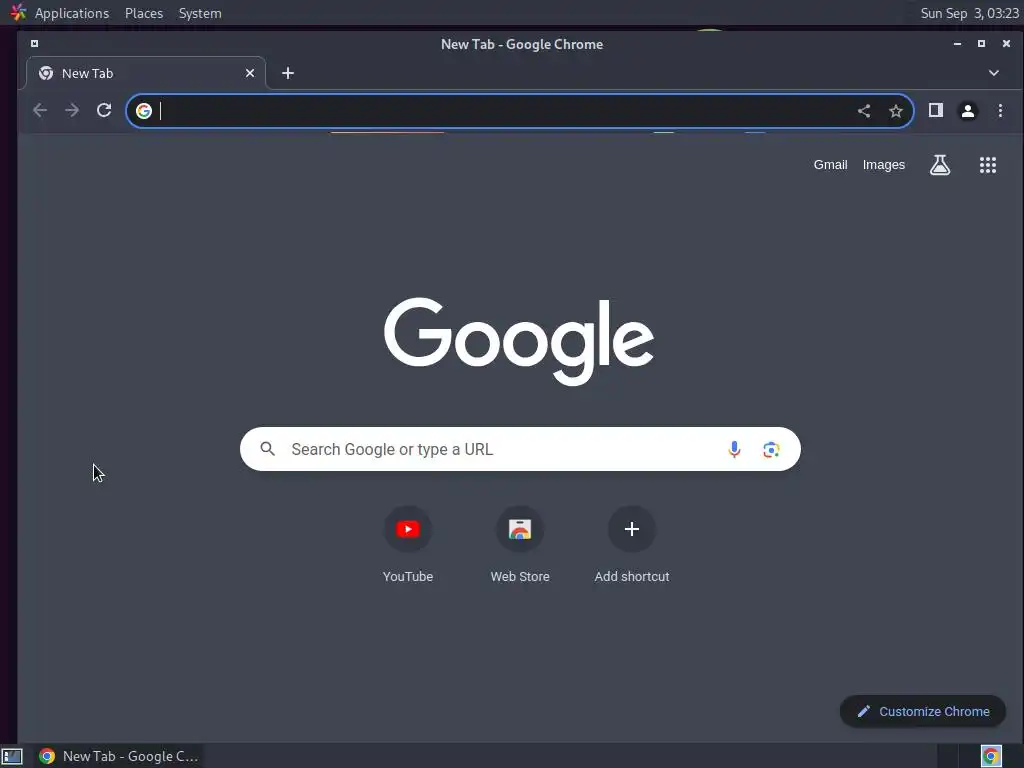This screenshot has width=1024, height=768.
Task: Search by image with Google Lens icon
Action: tap(771, 449)
